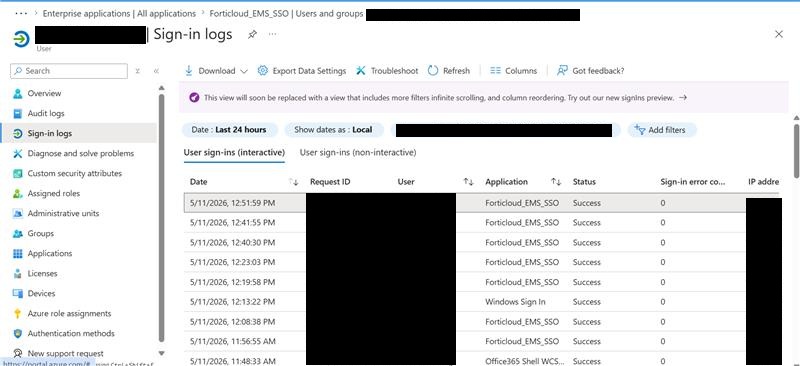Screen dimensions: 800x366
Task: Click the Assigned roles icon
Action: pyautogui.click(x=18, y=193)
